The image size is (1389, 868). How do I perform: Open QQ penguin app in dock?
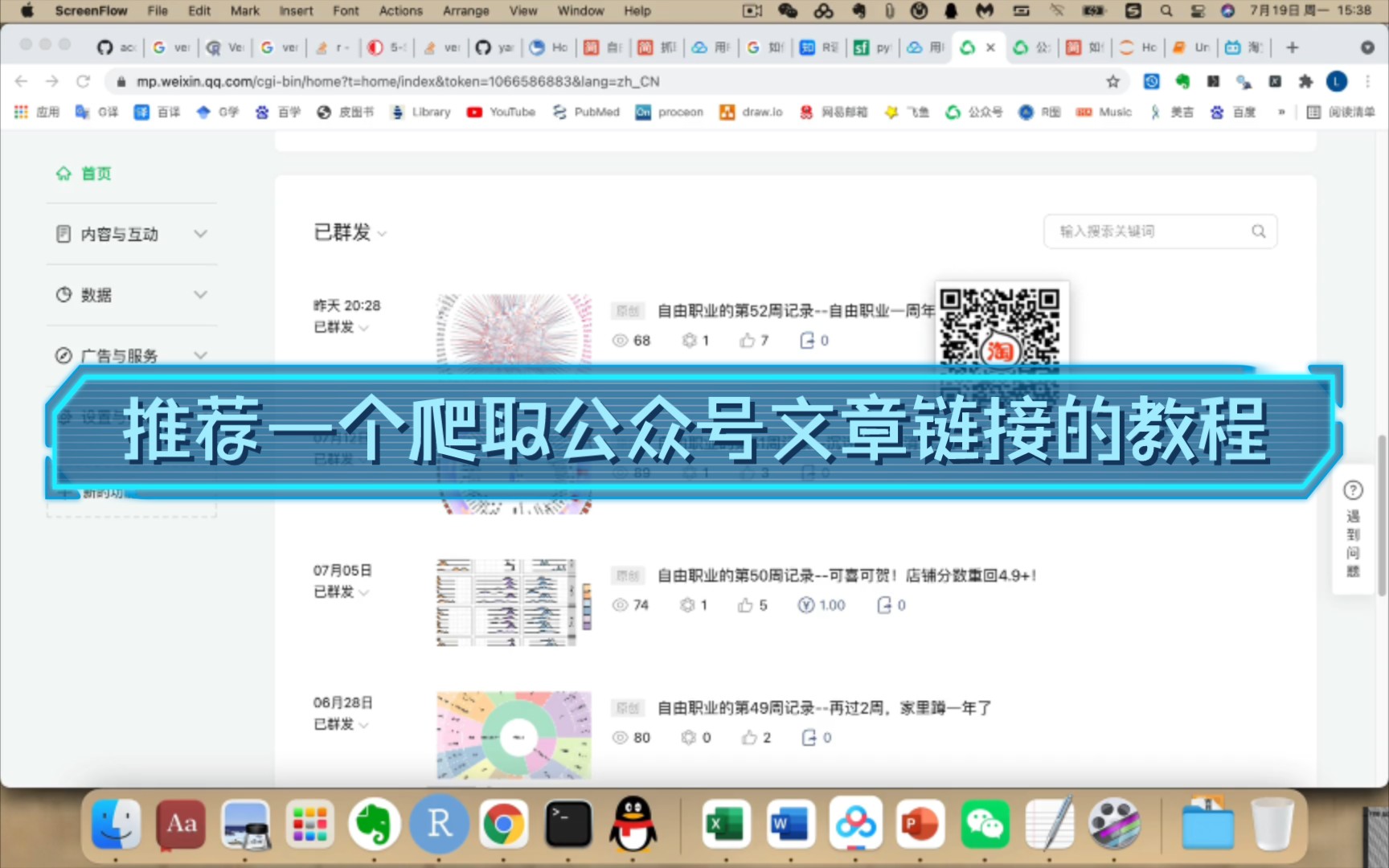(633, 824)
